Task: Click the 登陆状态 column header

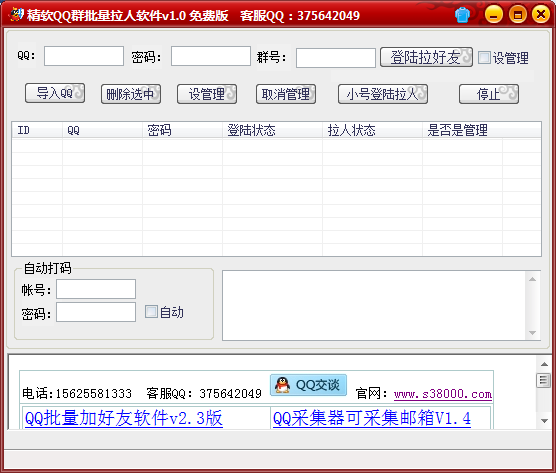Action: (272, 130)
